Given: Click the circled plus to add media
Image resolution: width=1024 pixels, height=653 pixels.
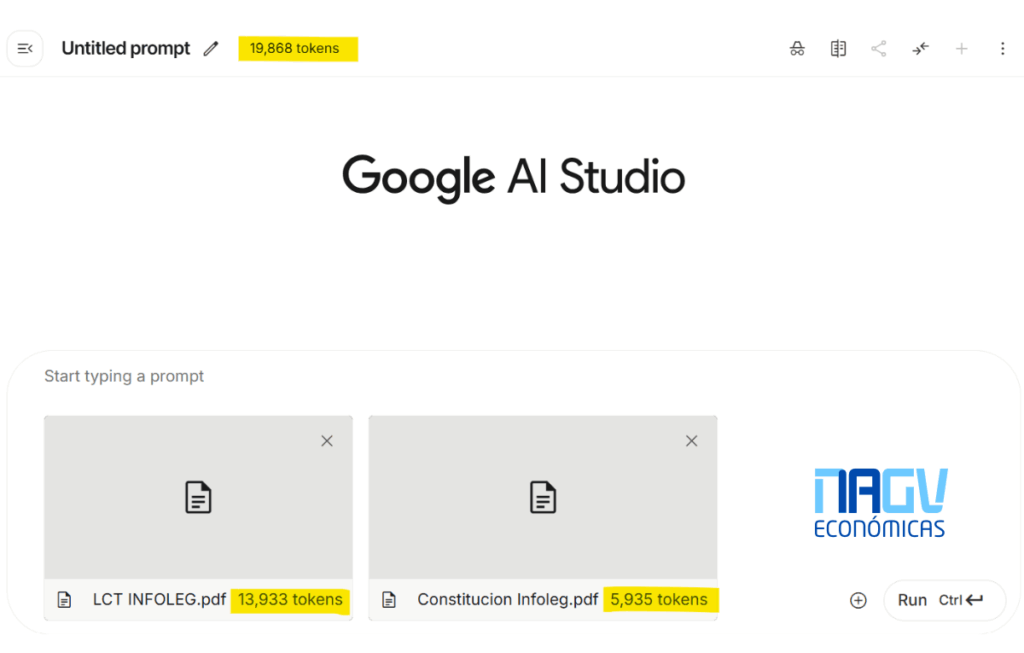Looking at the screenshot, I should pyautogui.click(x=858, y=600).
